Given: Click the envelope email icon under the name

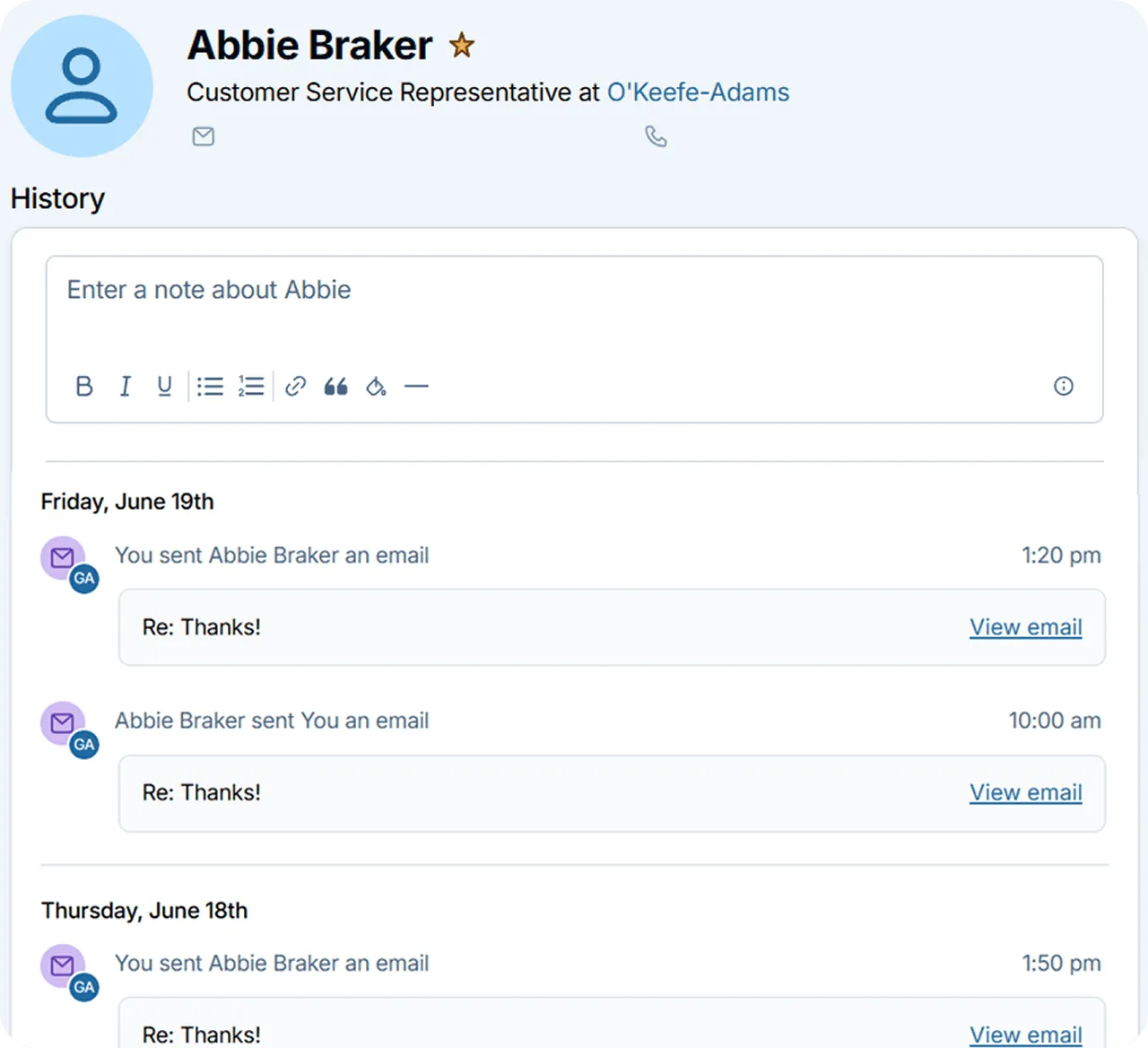Looking at the screenshot, I should (x=204, y=136).
